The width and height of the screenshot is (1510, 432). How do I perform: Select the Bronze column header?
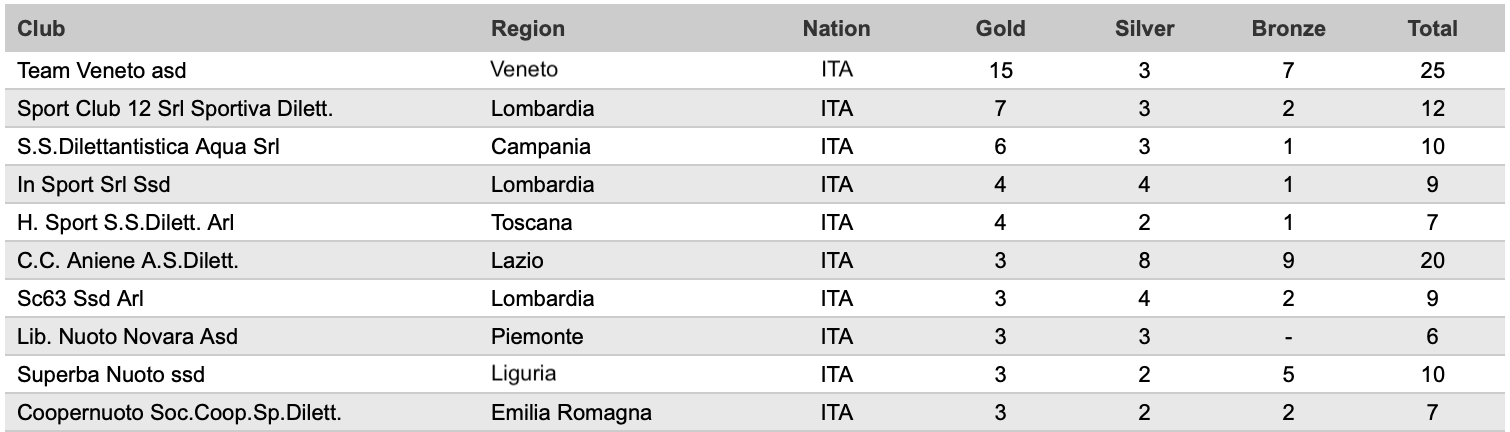click(x=1288, y=29)
